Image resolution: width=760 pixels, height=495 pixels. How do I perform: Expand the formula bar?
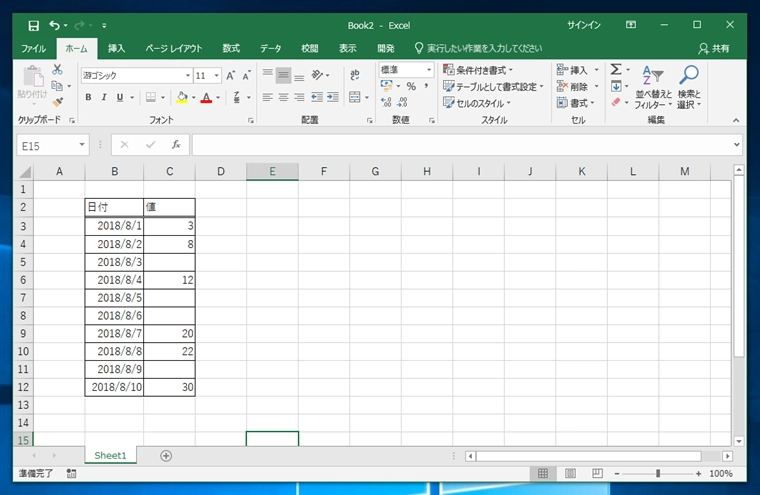737,144
